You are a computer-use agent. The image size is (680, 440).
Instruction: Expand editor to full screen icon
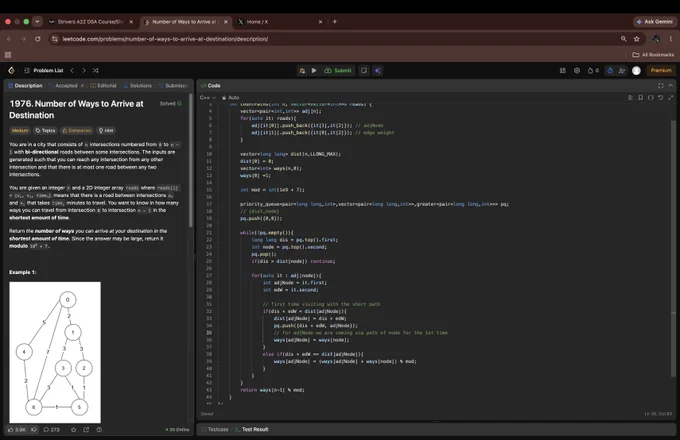pyautogui.click(x=670, y=98)
